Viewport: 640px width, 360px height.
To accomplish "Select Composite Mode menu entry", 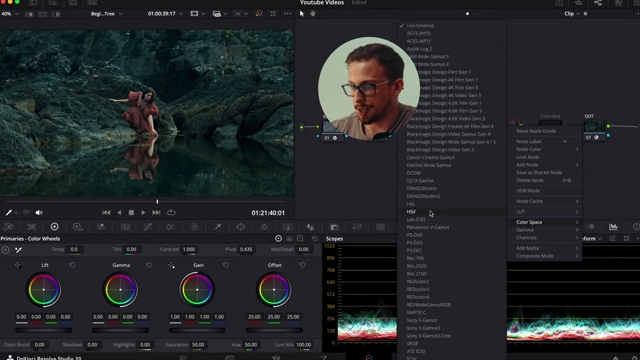I will [544, 256].
